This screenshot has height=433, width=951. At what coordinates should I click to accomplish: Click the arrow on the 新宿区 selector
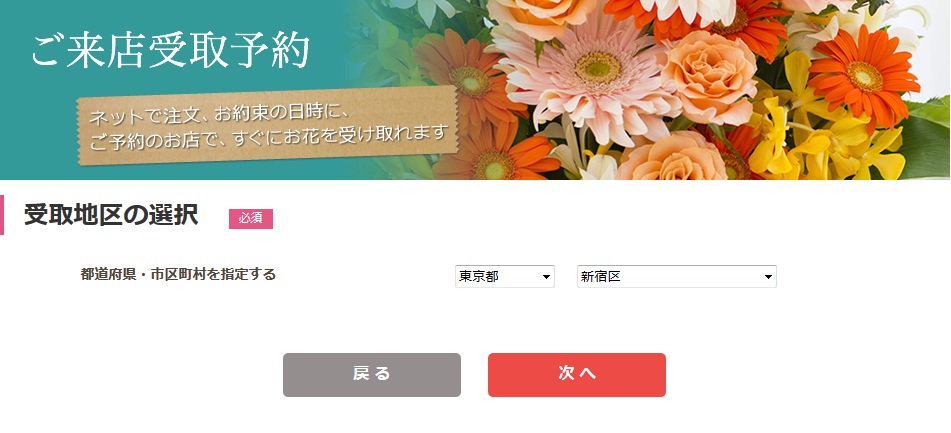[x=768, y=277]
